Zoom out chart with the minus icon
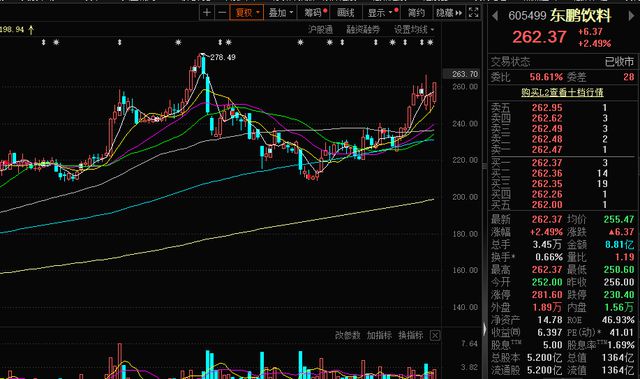The width and height of the screenshot is (640, 379). pos(222,13)
